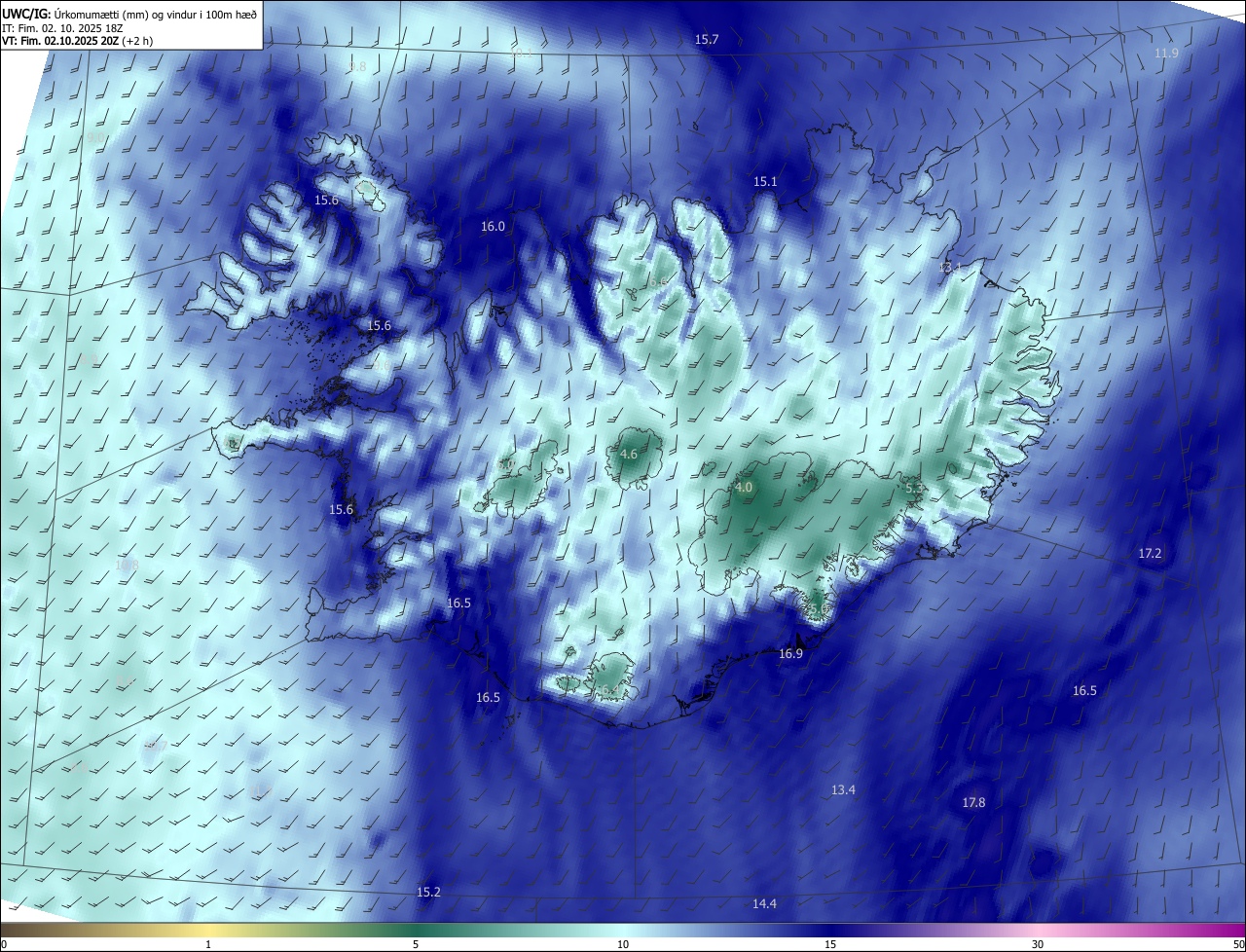Click the colorbar tick label 50
Image resolution: width=1246 pixels, height=952 pixels.
click(x=1238, y=945)
